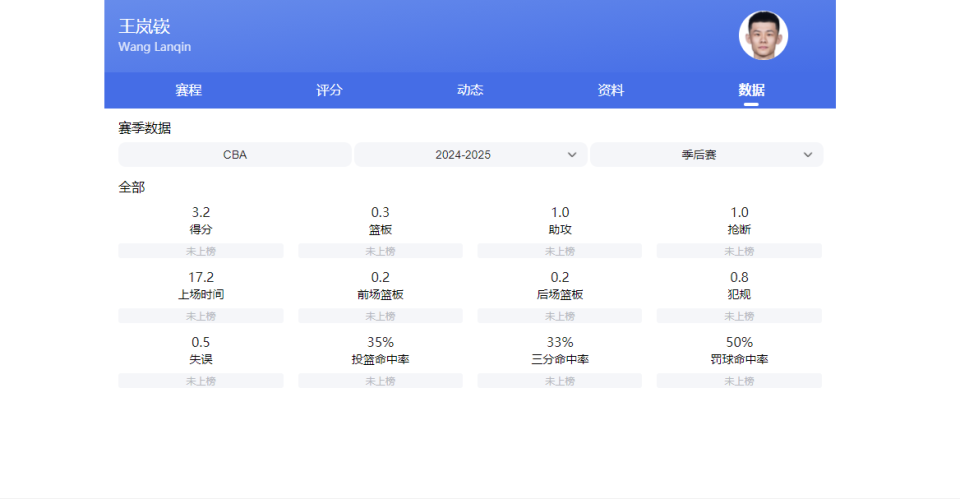Click the chevron beside 2024-2025
This screenshot has height=499, width=960.
point(572,155)
